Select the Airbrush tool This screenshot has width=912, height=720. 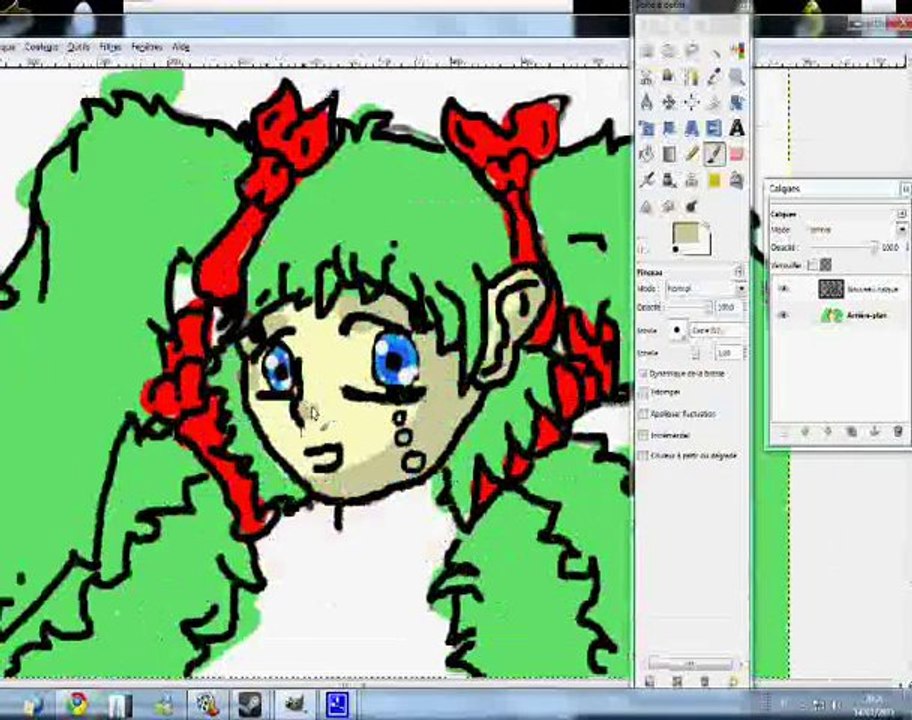pyautogui.click(x=646, y=180)
